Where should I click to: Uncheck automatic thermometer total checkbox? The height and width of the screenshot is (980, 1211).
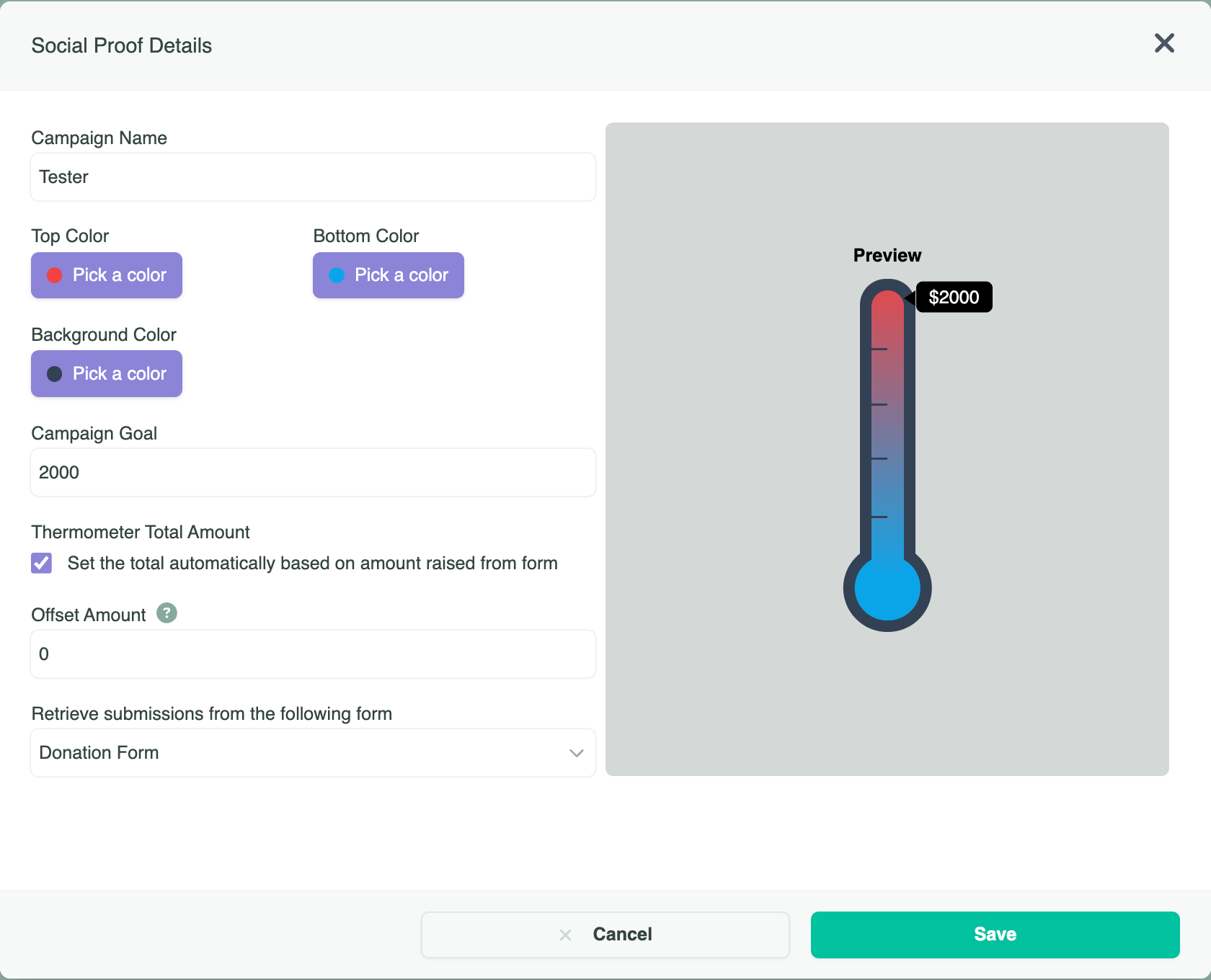pos(42,563)
